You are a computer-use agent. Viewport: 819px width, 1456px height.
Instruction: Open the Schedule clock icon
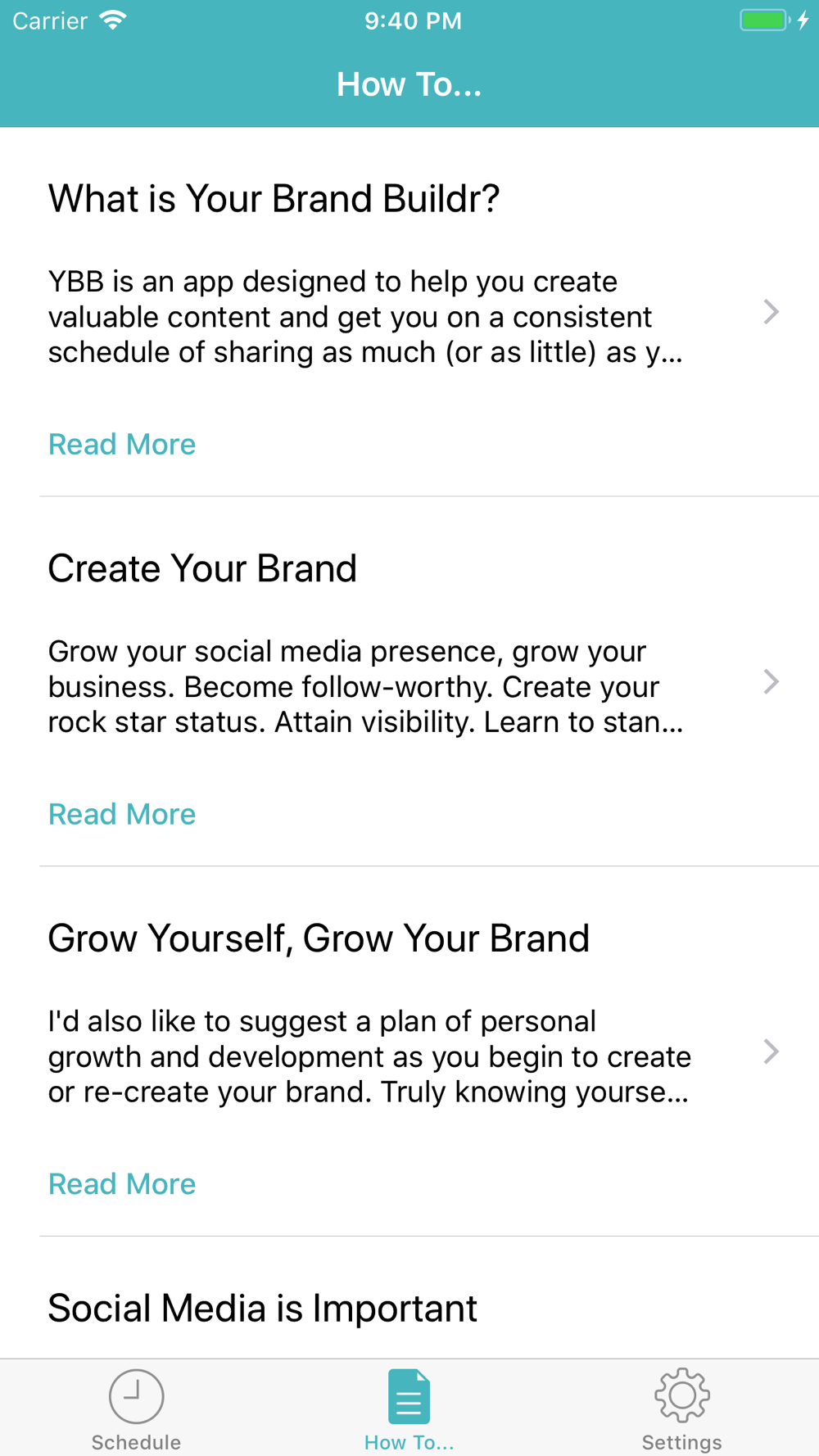tap(137, 1396)
